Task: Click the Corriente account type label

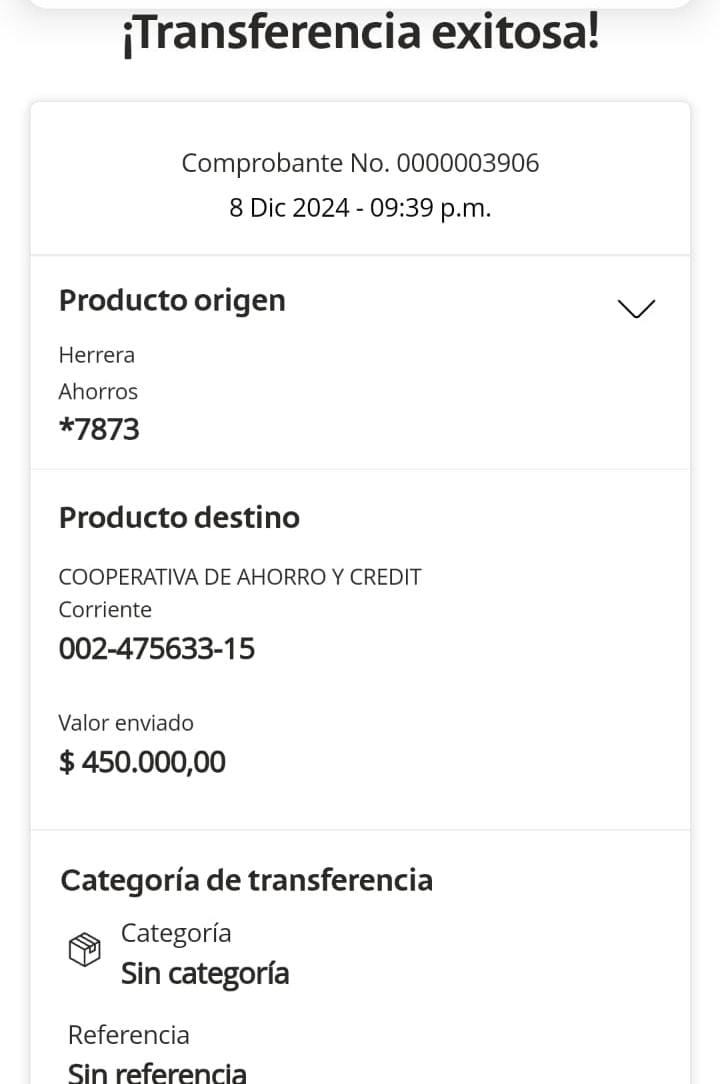Action: click(x=105, y=610)
